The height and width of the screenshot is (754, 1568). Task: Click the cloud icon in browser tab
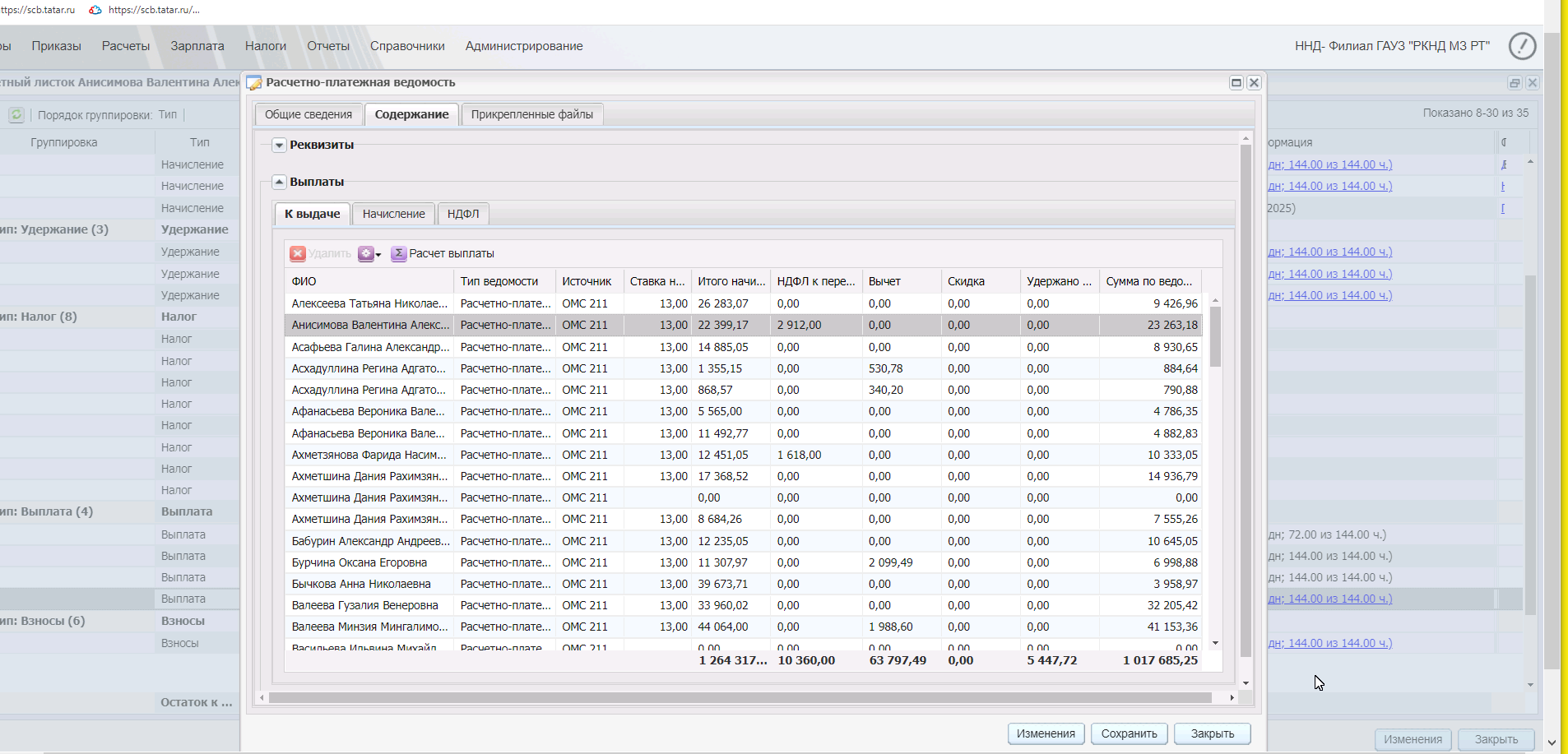point(95,10)
